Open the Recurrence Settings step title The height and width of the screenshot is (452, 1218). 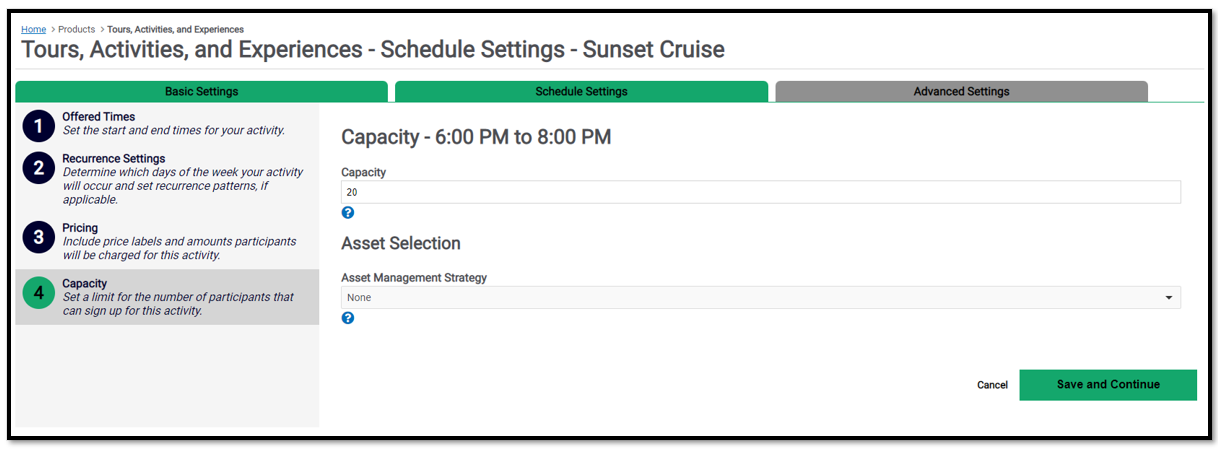tap(114, 159)
